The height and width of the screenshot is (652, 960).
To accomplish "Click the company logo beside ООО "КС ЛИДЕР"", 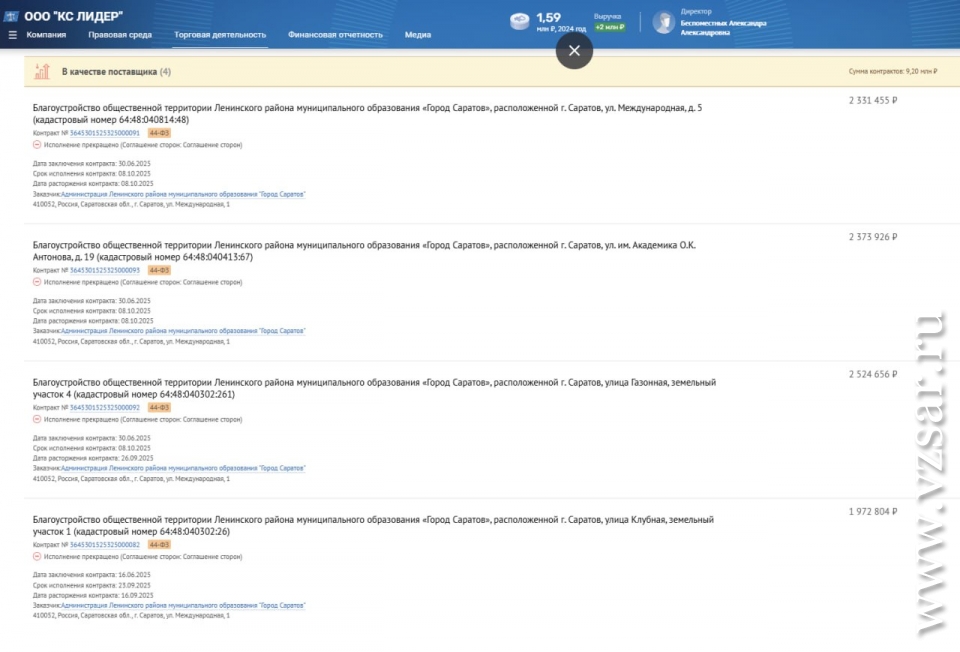I will click(13, 16).
